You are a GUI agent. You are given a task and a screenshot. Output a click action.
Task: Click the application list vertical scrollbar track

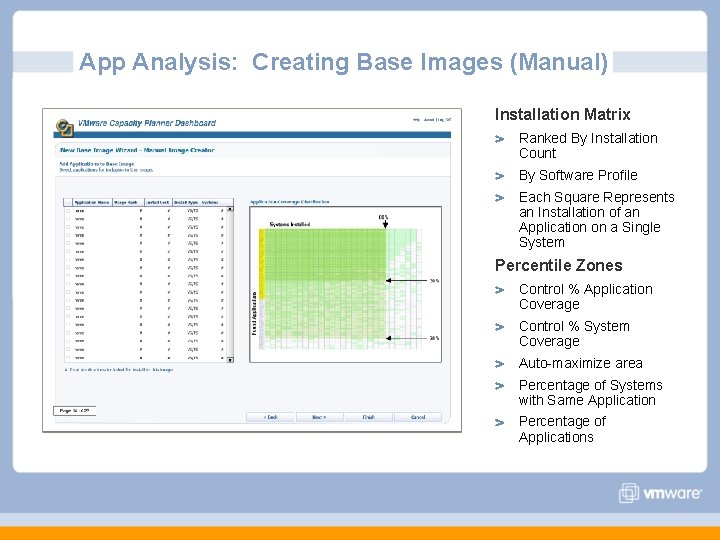click(x=230, y=284)
